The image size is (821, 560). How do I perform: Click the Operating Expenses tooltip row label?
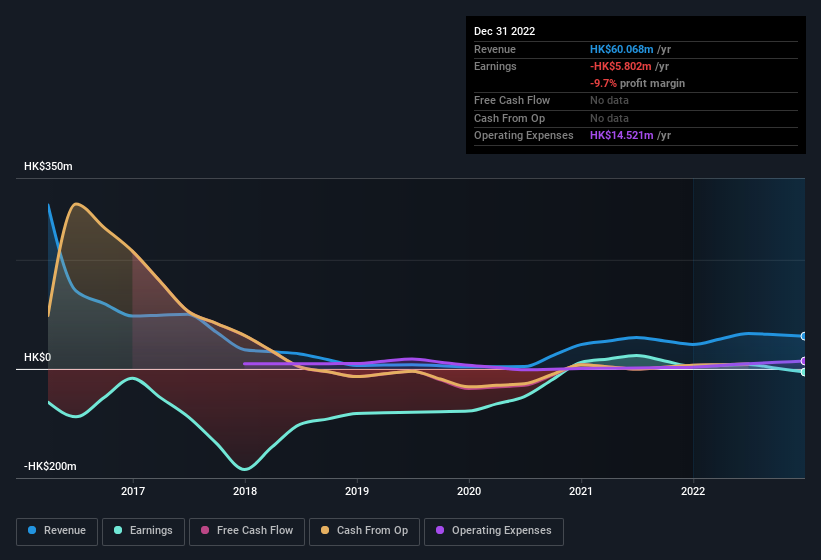point(524,135)
